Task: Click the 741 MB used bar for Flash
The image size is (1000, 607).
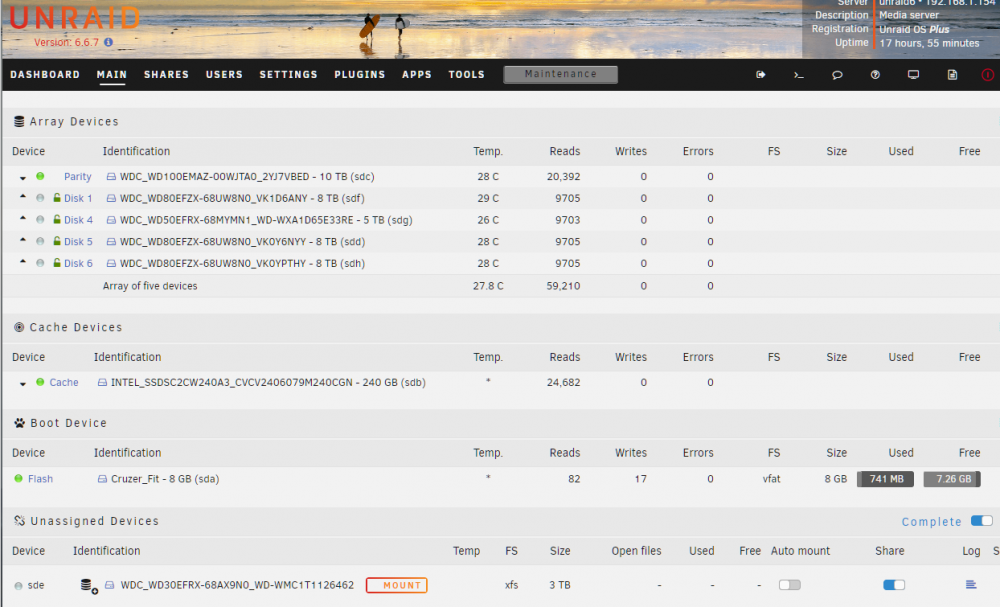Action: pyautogui.click(x=885, y=479)
